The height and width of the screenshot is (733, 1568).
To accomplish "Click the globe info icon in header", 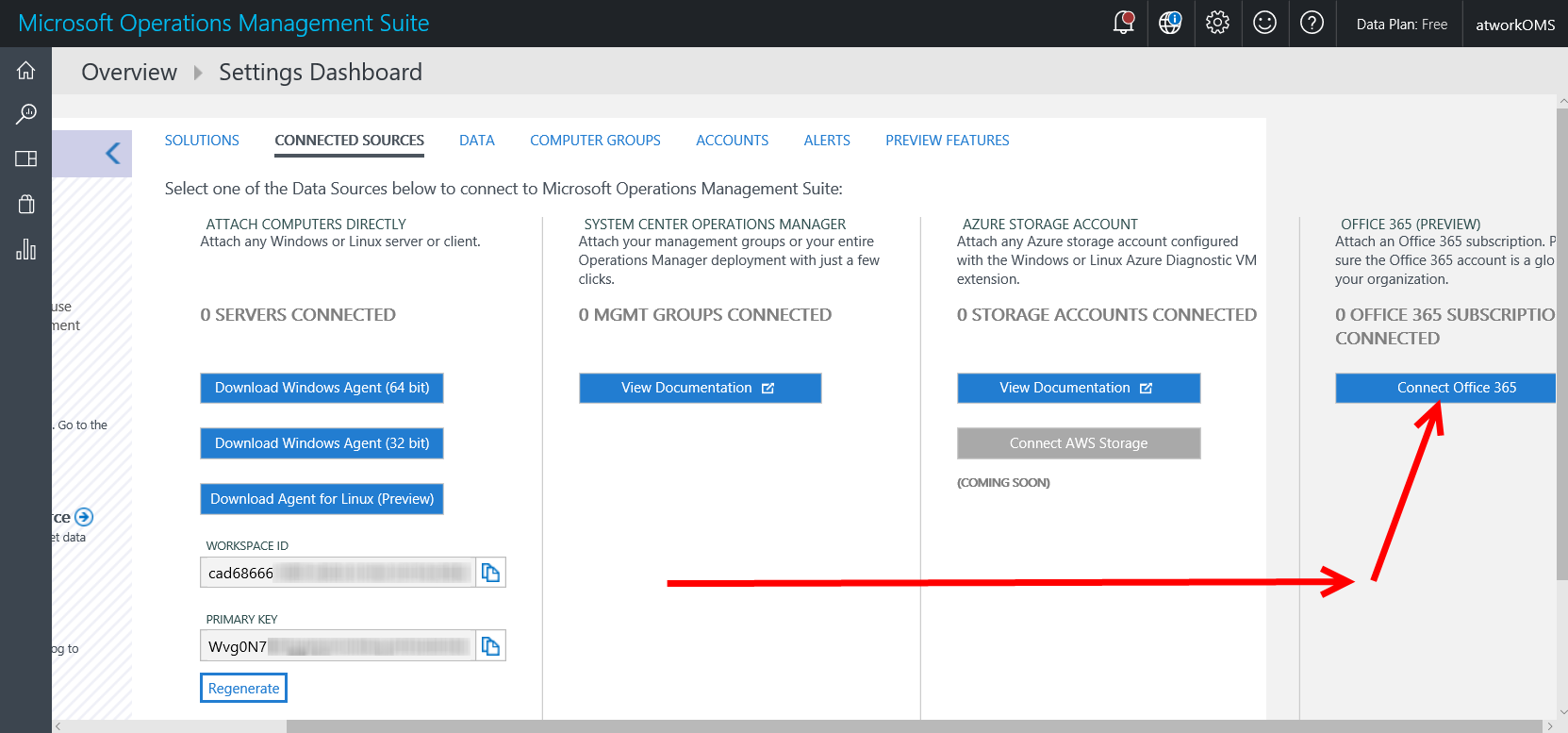I will pos(1170,23).
